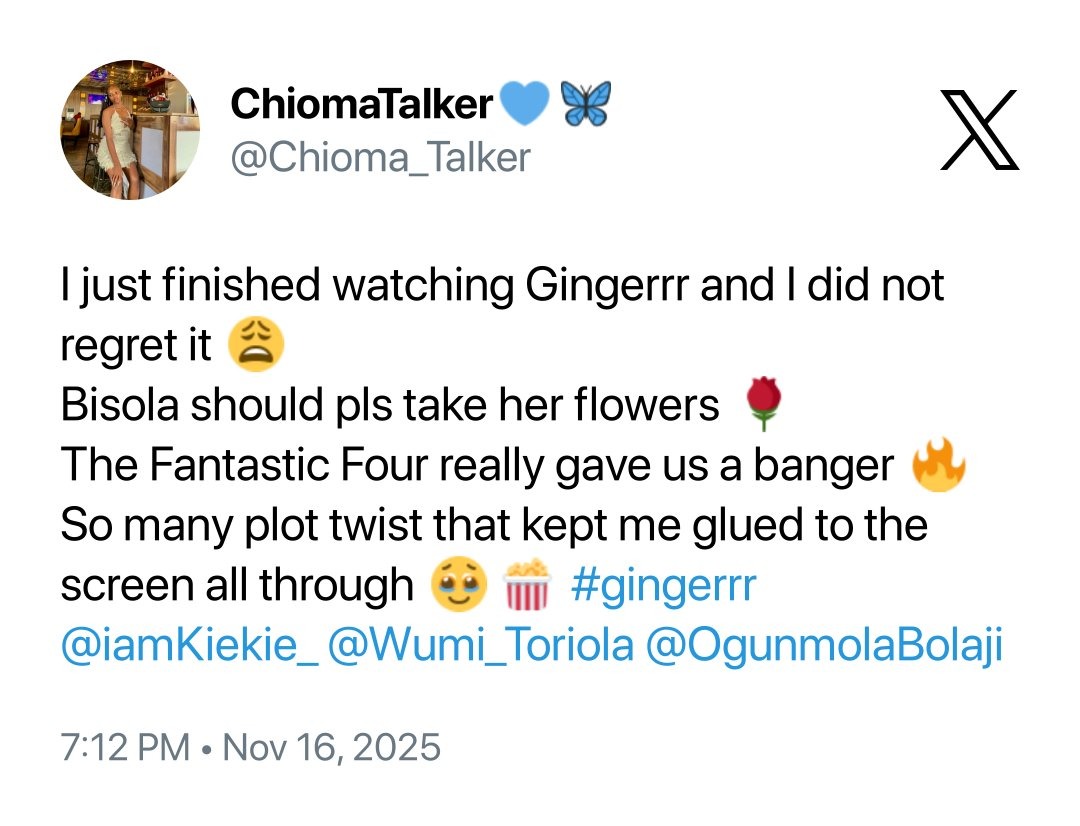Viewport: 1080px width, 826px height.
Task: Click the weary face emoji
Action: 257,346
